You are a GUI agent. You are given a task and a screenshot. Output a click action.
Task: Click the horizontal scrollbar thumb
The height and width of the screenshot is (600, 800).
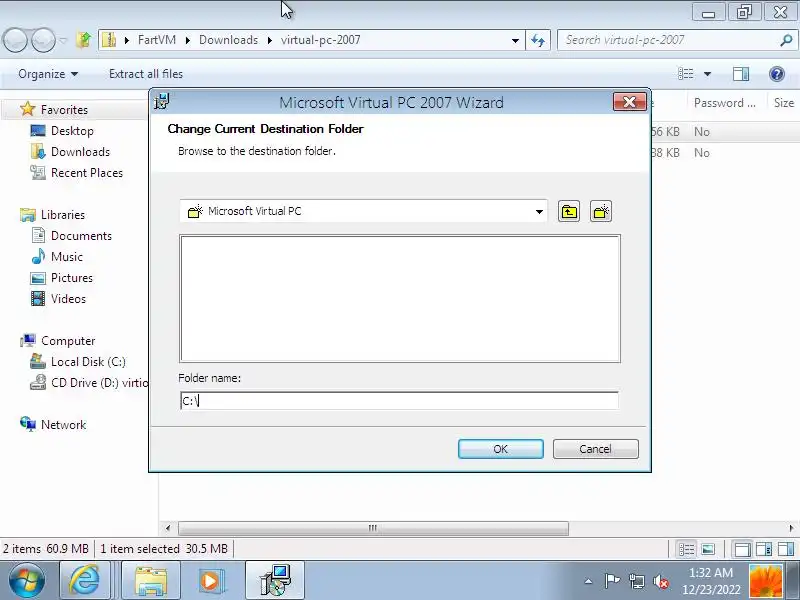(x=373, y=528)
